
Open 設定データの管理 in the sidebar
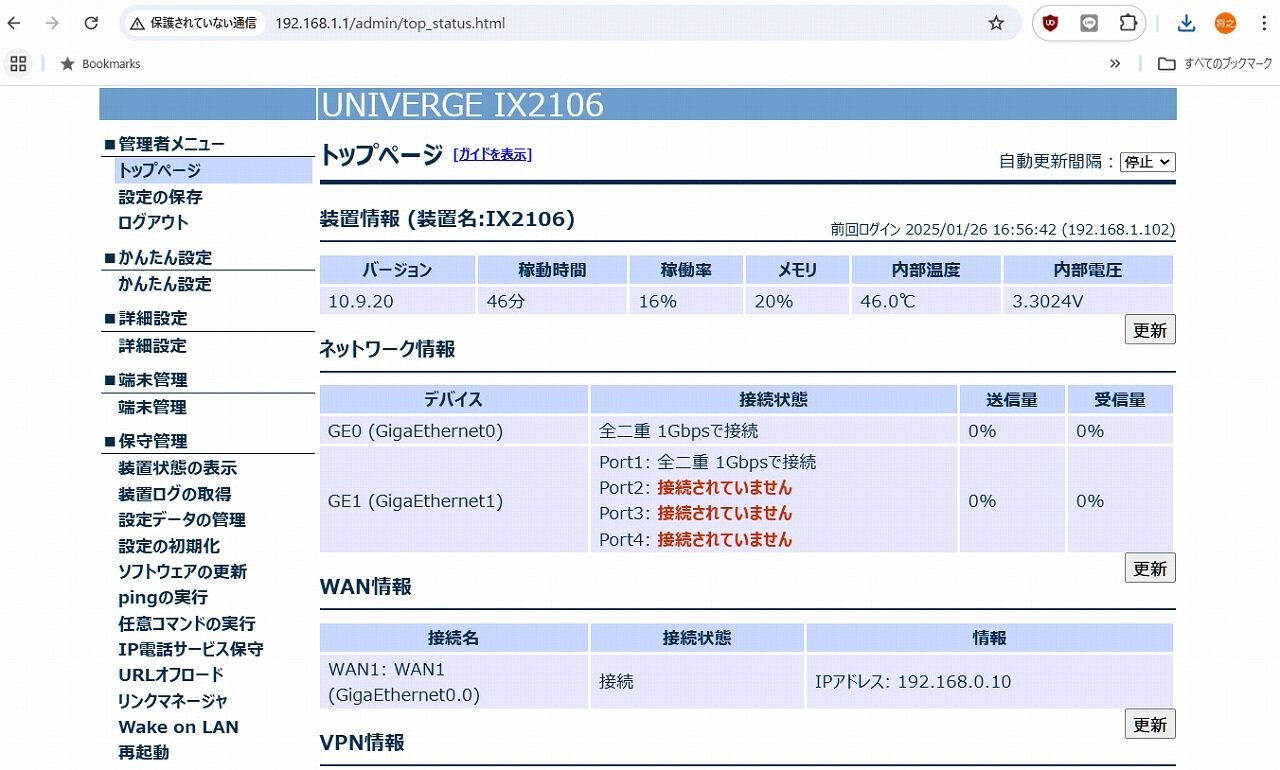click(x=182, y=520)
